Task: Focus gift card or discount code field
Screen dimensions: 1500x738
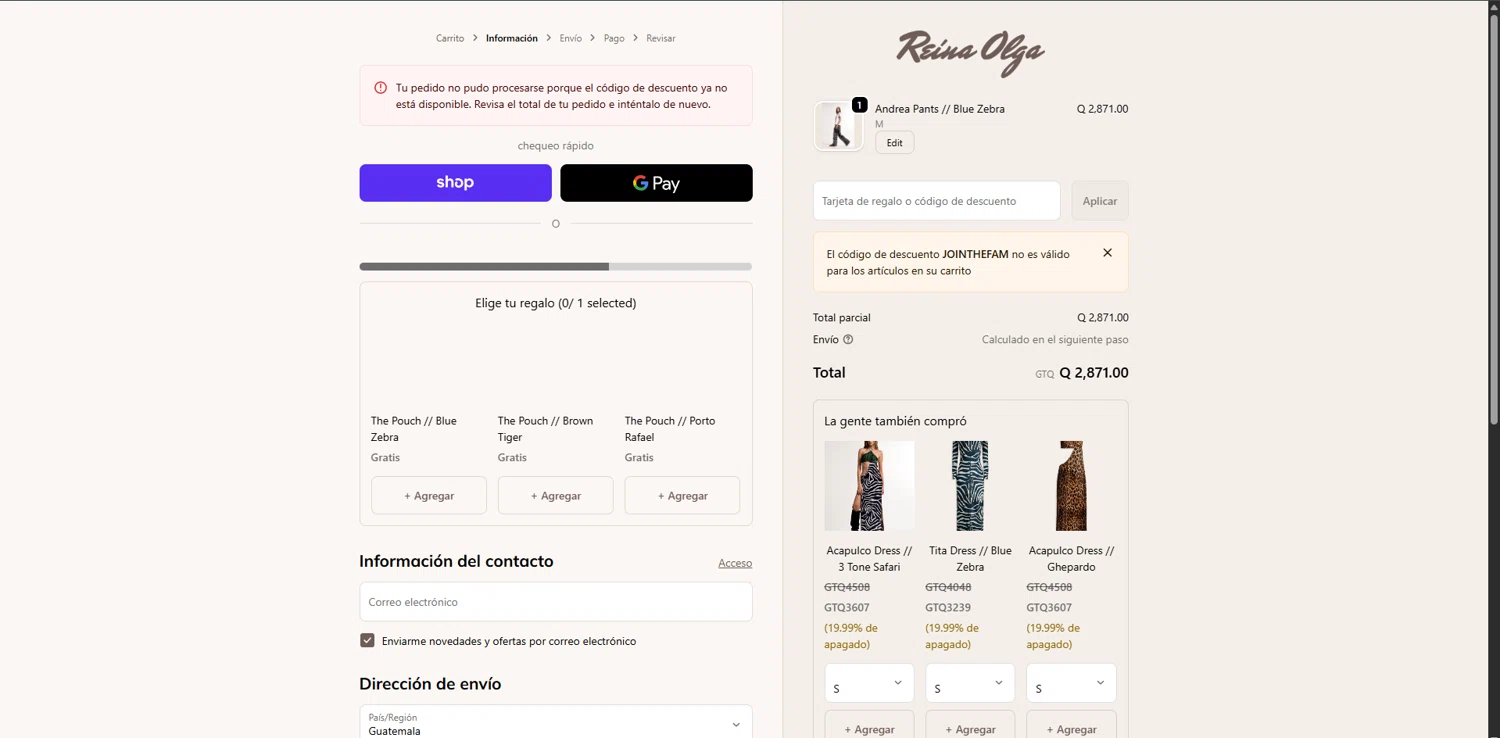Action: click(937, 201)
